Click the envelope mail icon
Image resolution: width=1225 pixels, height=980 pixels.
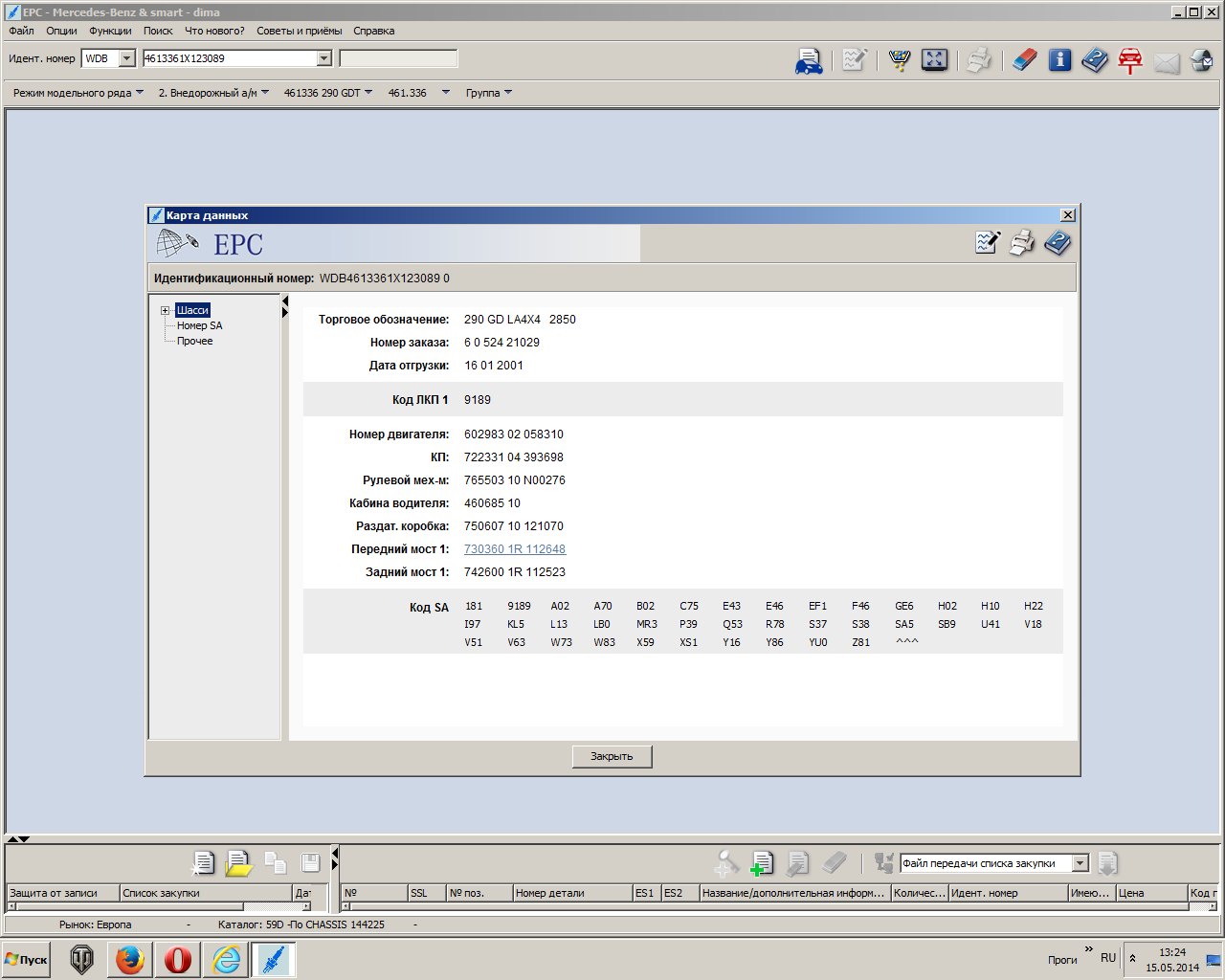pos(1167,63)
